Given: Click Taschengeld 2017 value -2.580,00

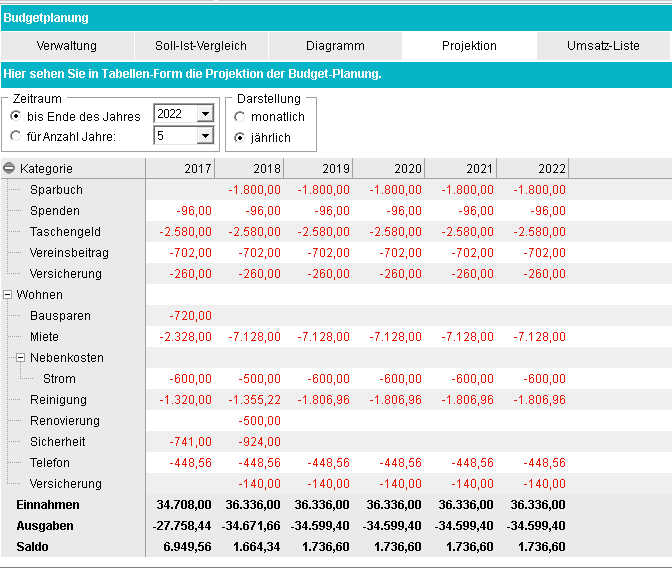Looking at the screenshot, I should coord(186,231).
